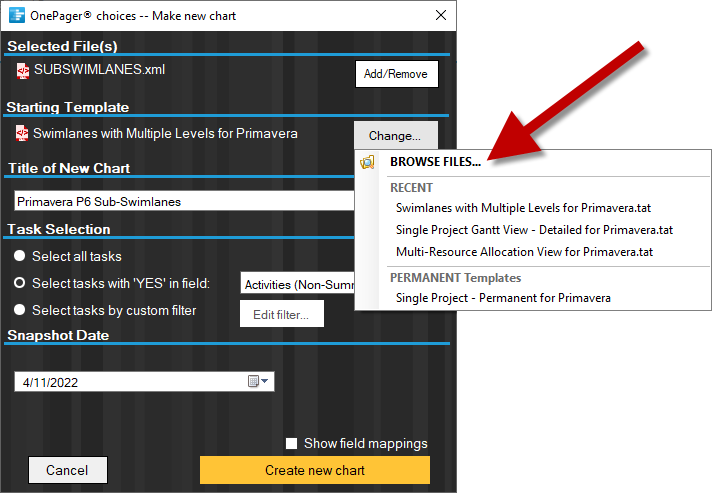The height and width of the screenshot is (493, 712).
Task: Click BROWSE FILES... menu entry
Action: tap(435, 162)
